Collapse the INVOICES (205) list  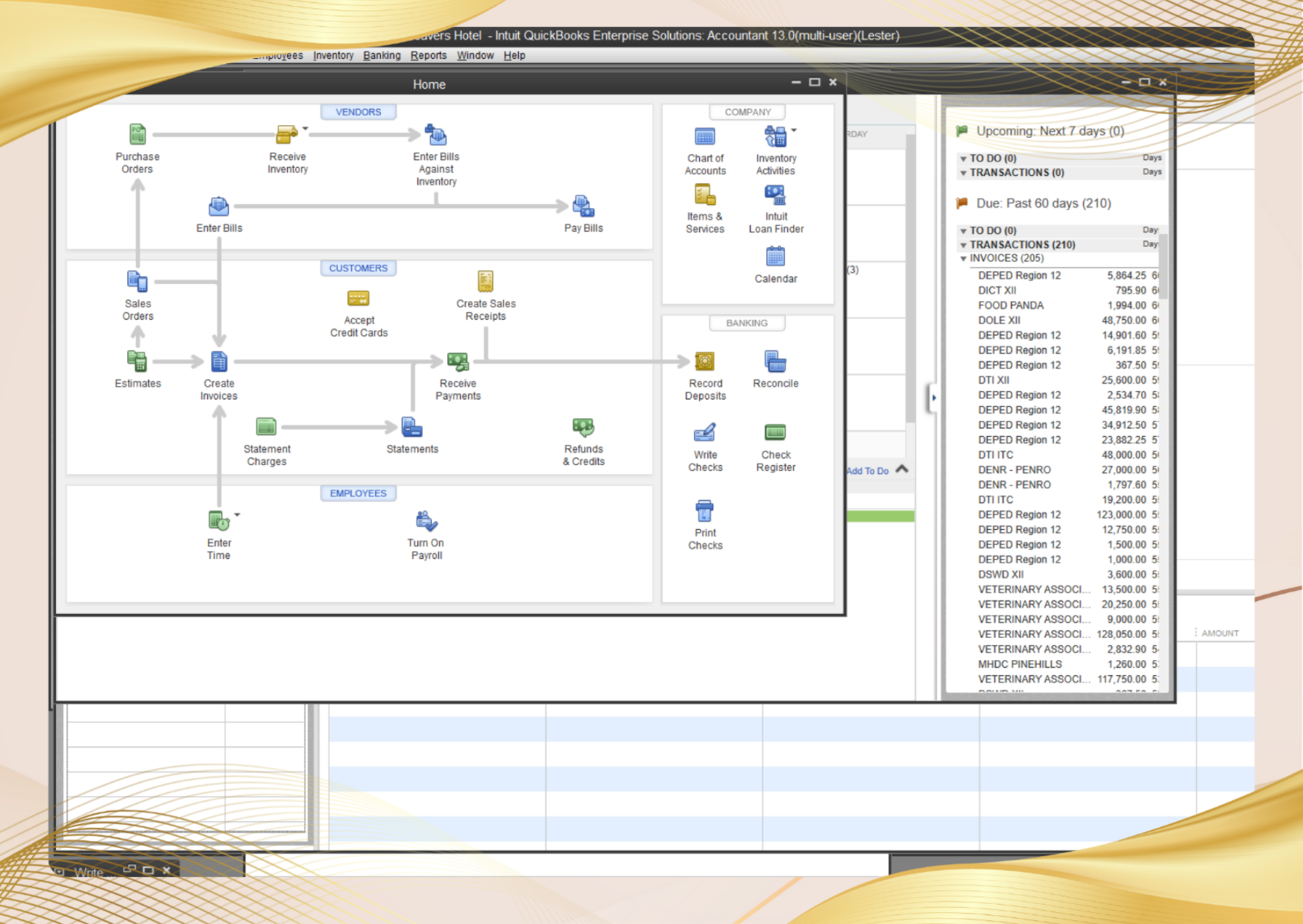pyautogui.click(x=963, y=259)
